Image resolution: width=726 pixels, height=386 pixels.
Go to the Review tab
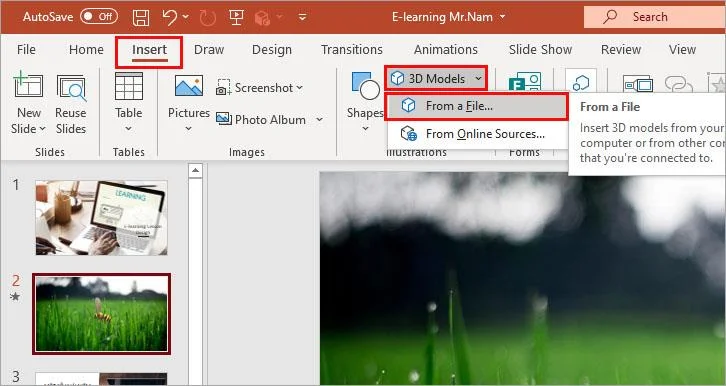[x=621, y=50]
